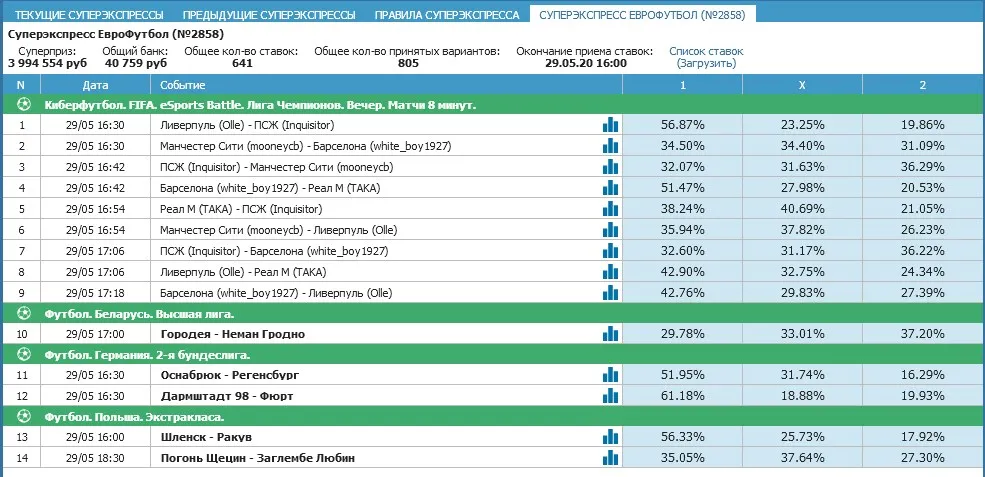Click the Событие column header
Screen dimensions: 985x477
[x=386, y=85]
